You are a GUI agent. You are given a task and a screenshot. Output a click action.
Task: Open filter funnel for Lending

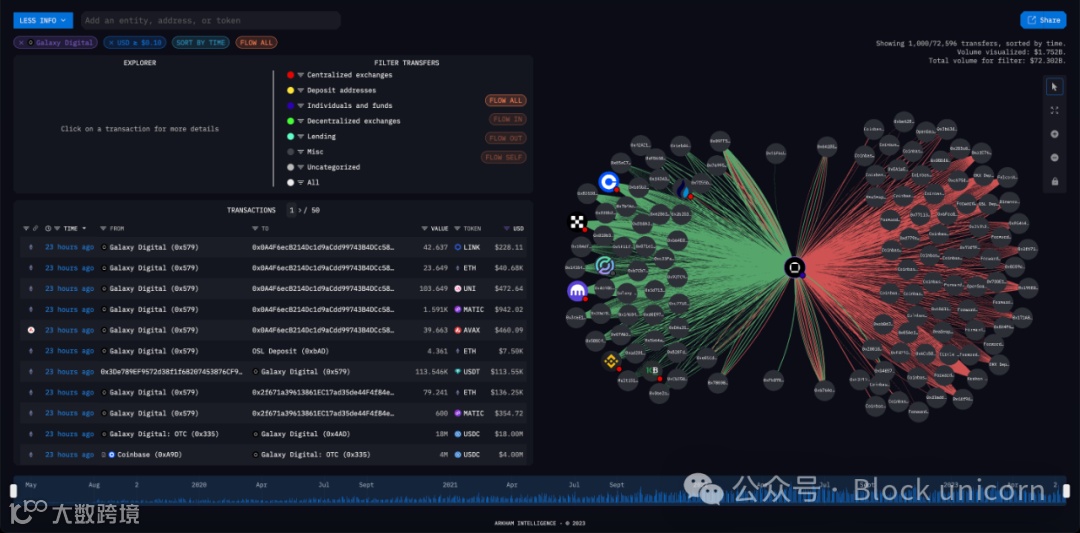pyautogui.click(x=301, y=136)
